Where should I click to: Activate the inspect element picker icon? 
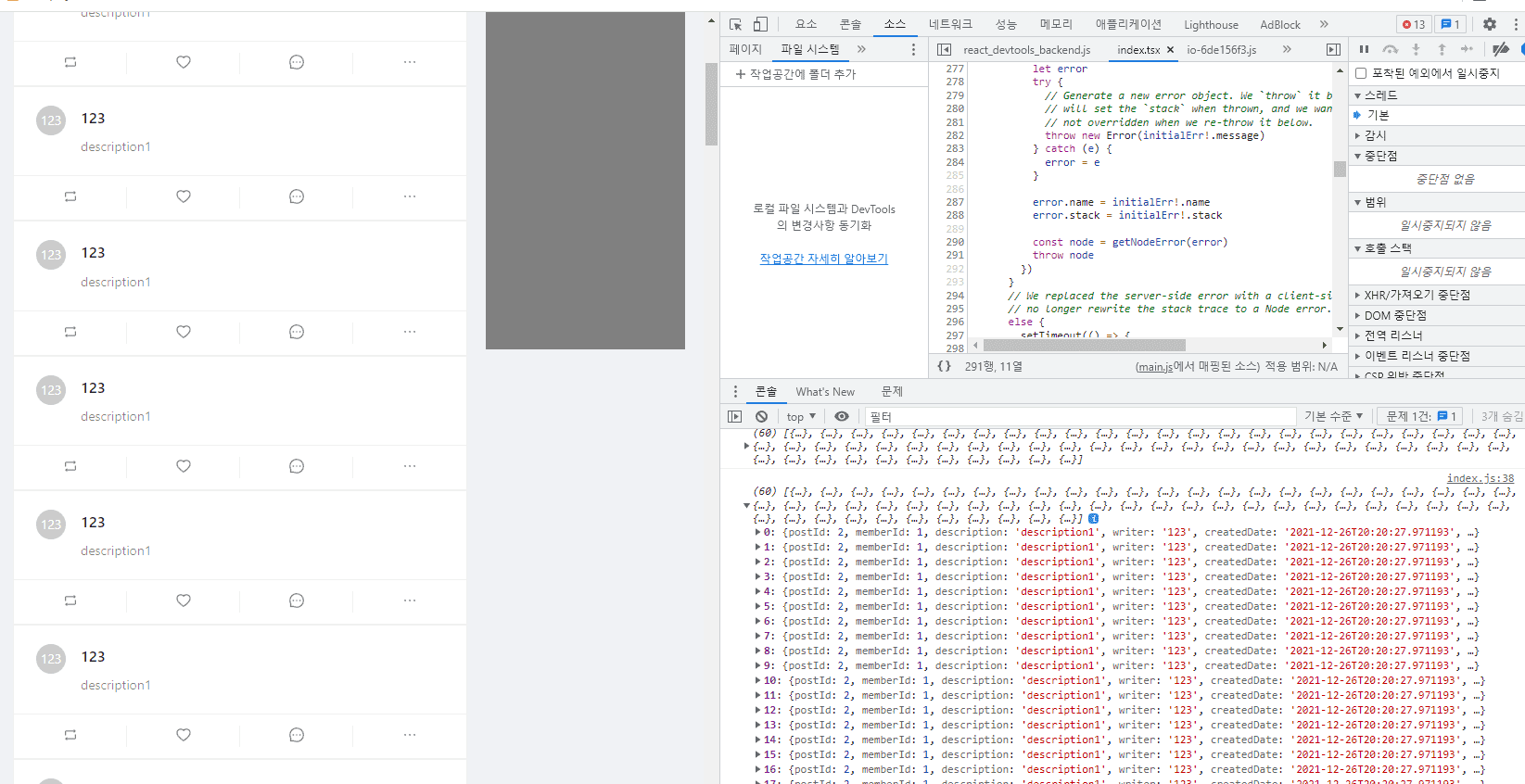(735, 25)
